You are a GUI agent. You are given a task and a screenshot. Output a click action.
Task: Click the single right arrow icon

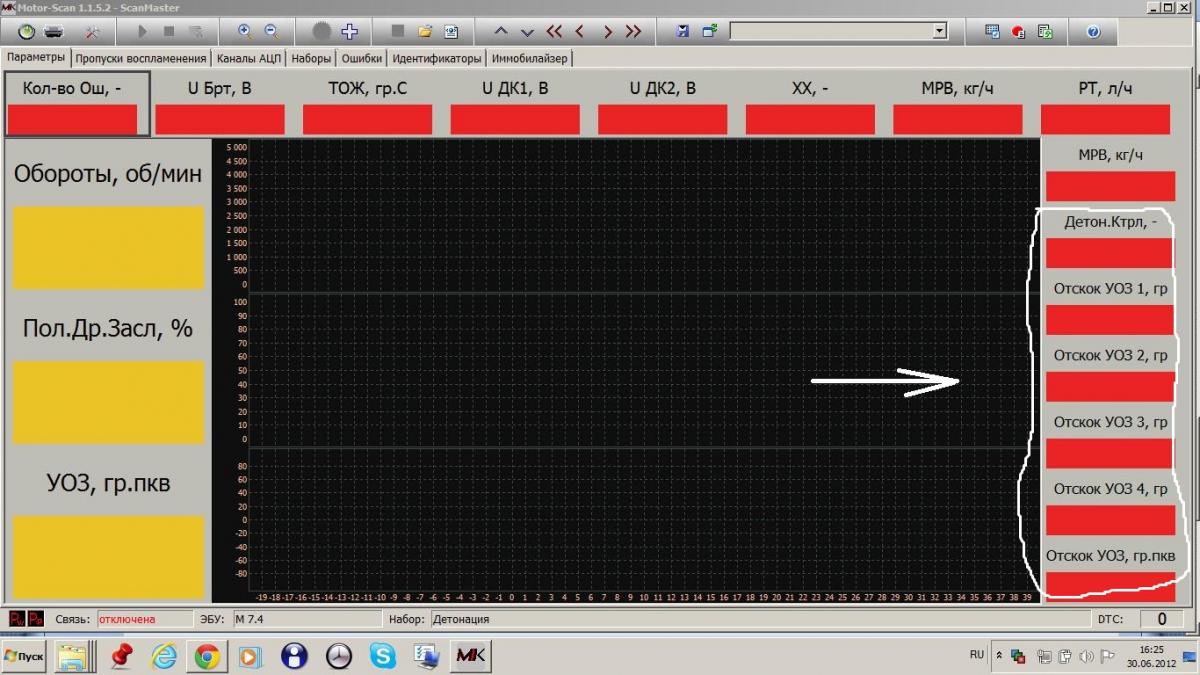pyautogui.click(x=606, y=31)
